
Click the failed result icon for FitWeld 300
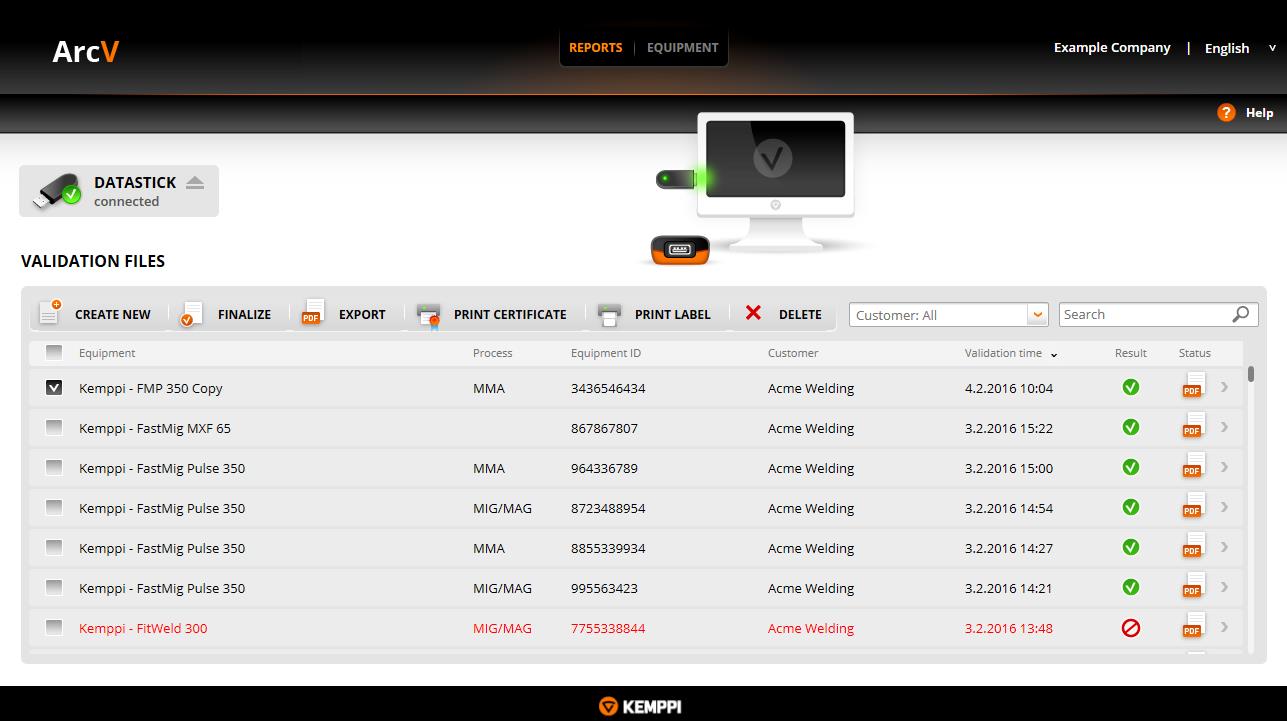pos(1131,628)
